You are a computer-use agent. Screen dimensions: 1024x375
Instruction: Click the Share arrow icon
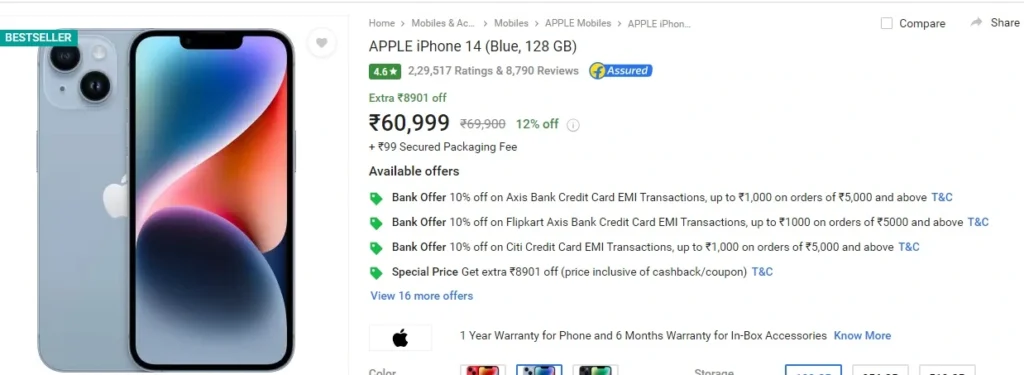point(976,22)
